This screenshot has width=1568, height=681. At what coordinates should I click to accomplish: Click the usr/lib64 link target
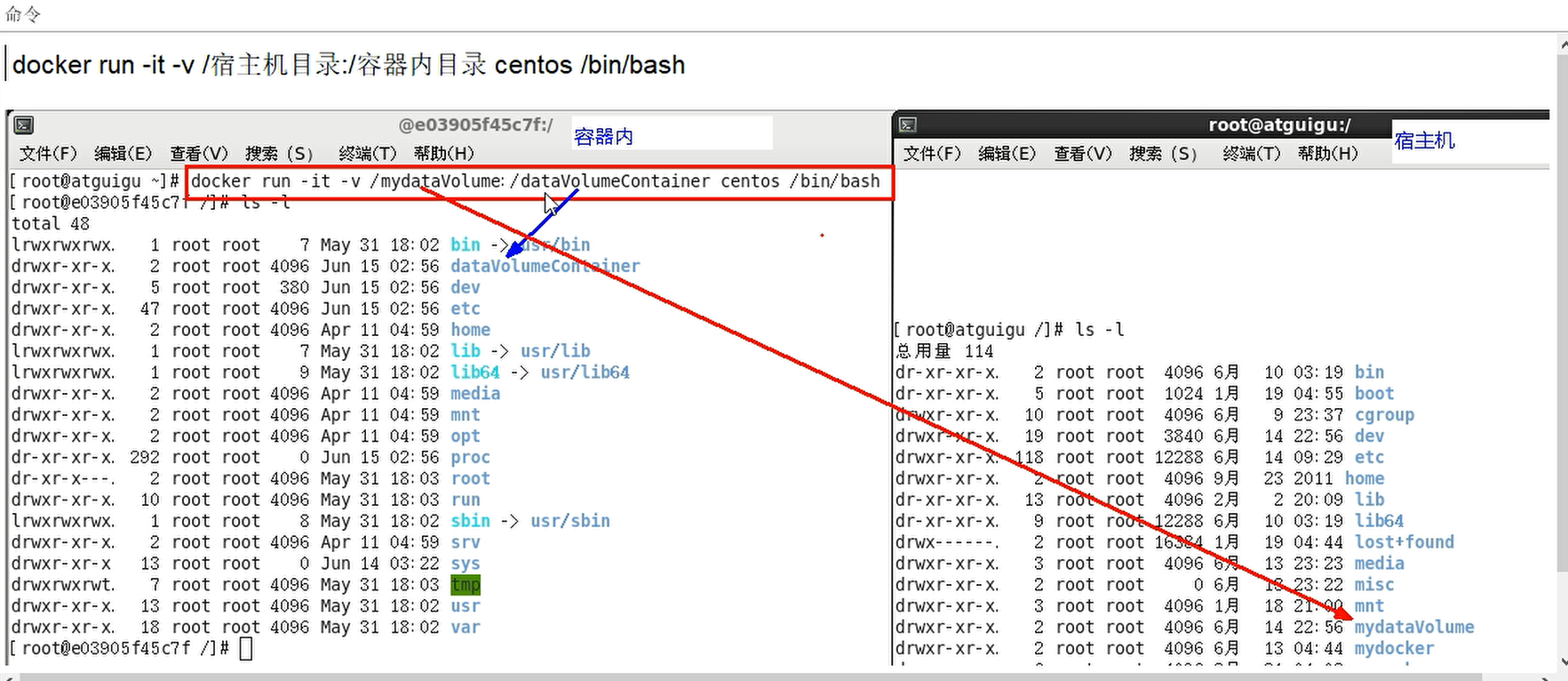(585, 373)
